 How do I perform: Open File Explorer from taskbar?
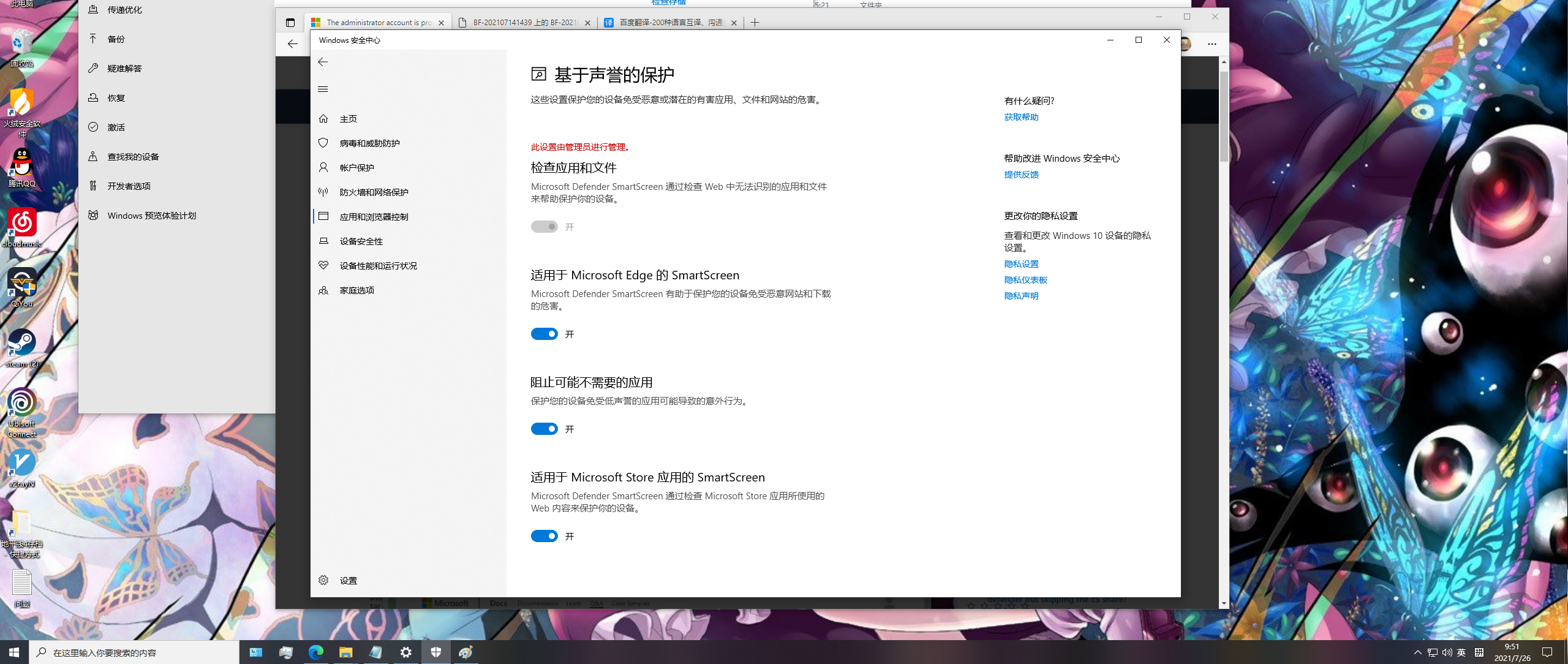tap(345, 652)
